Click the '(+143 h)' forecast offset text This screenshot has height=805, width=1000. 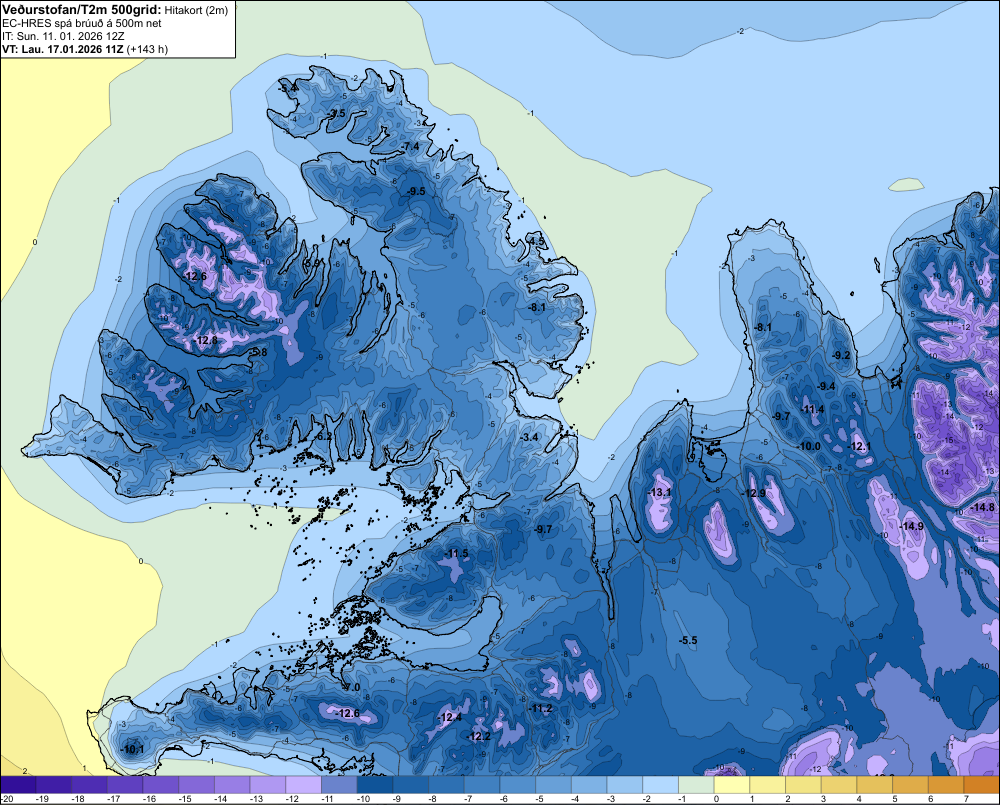click(147, 49)
